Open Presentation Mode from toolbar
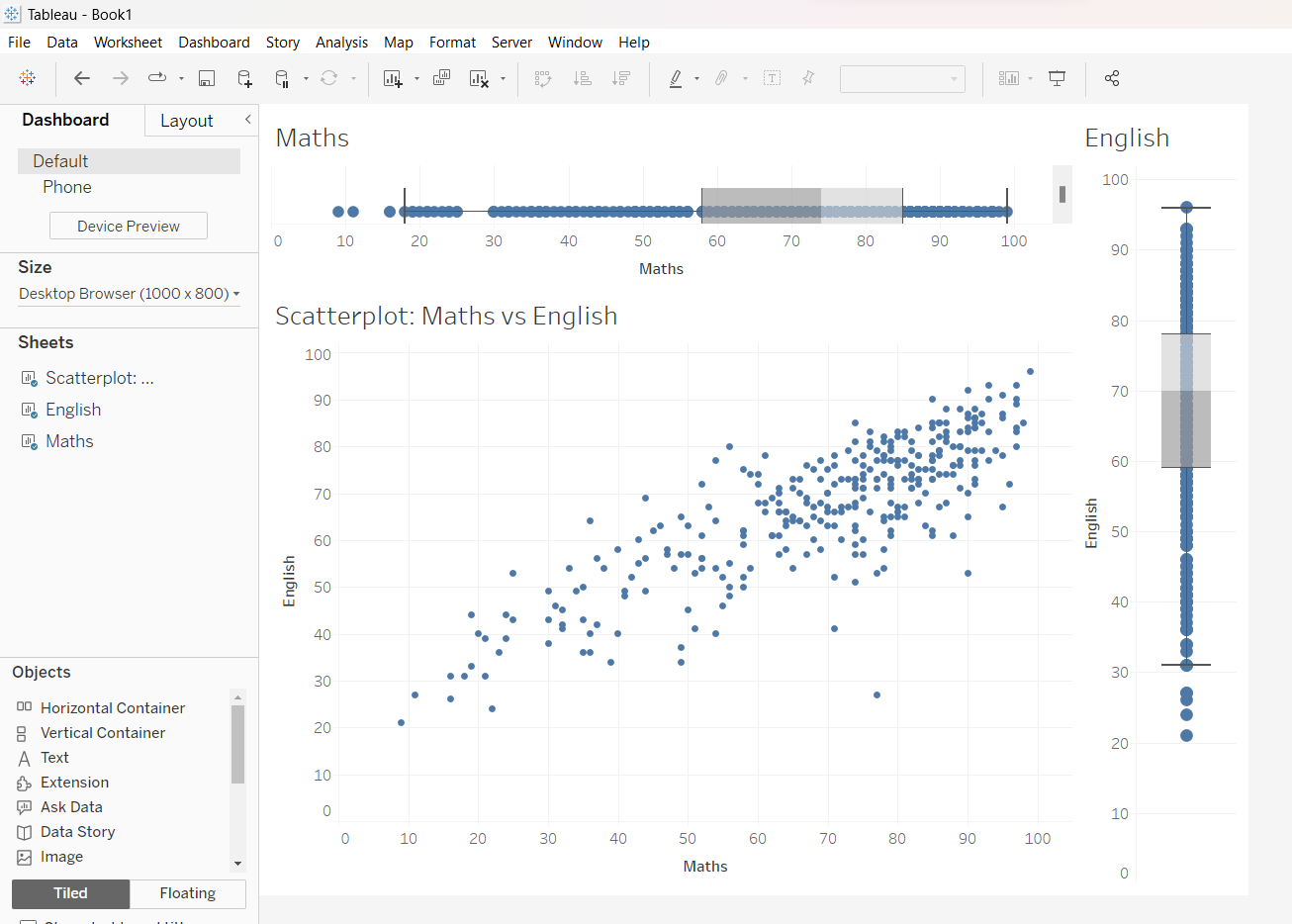 click(x=1057, y=78)
